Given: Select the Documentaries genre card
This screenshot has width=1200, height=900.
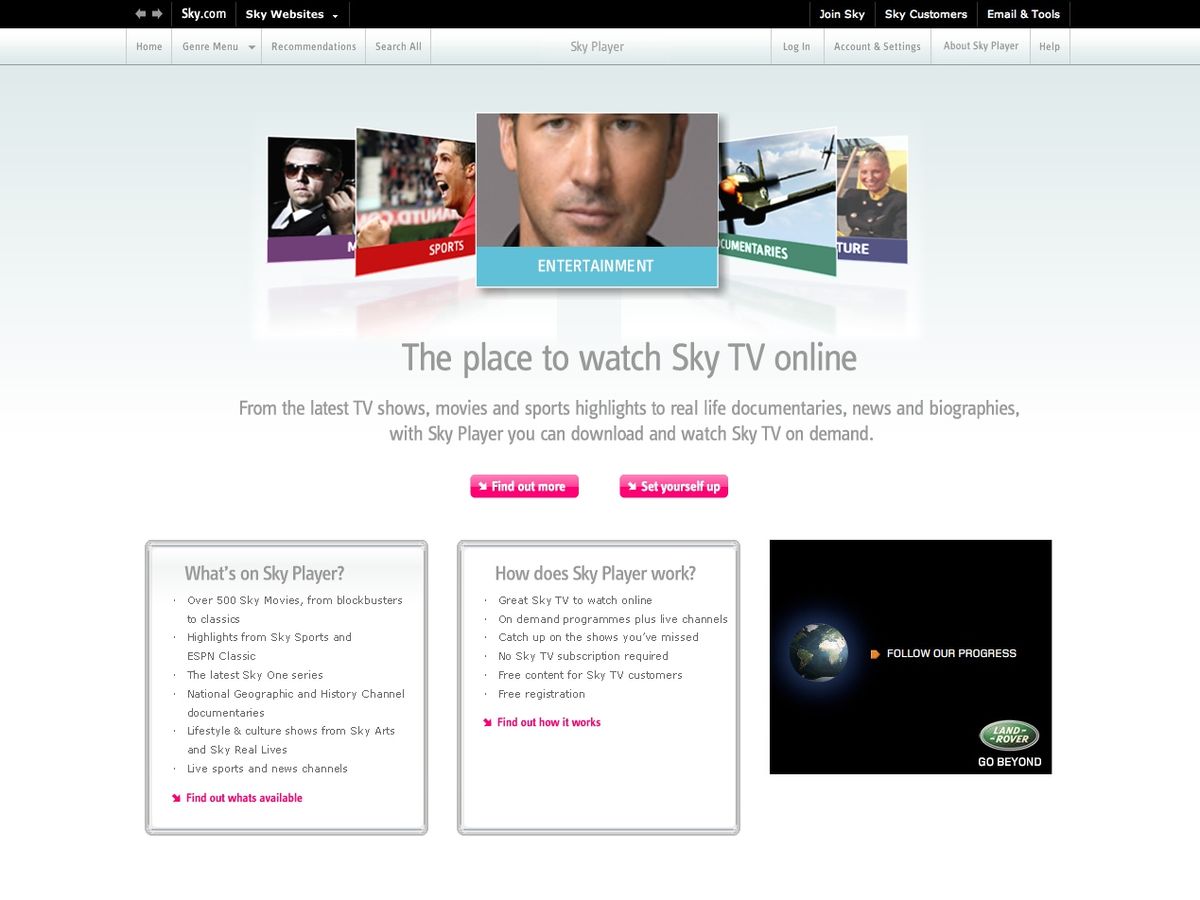Looking at the screenshot, I should pos(778,202).
